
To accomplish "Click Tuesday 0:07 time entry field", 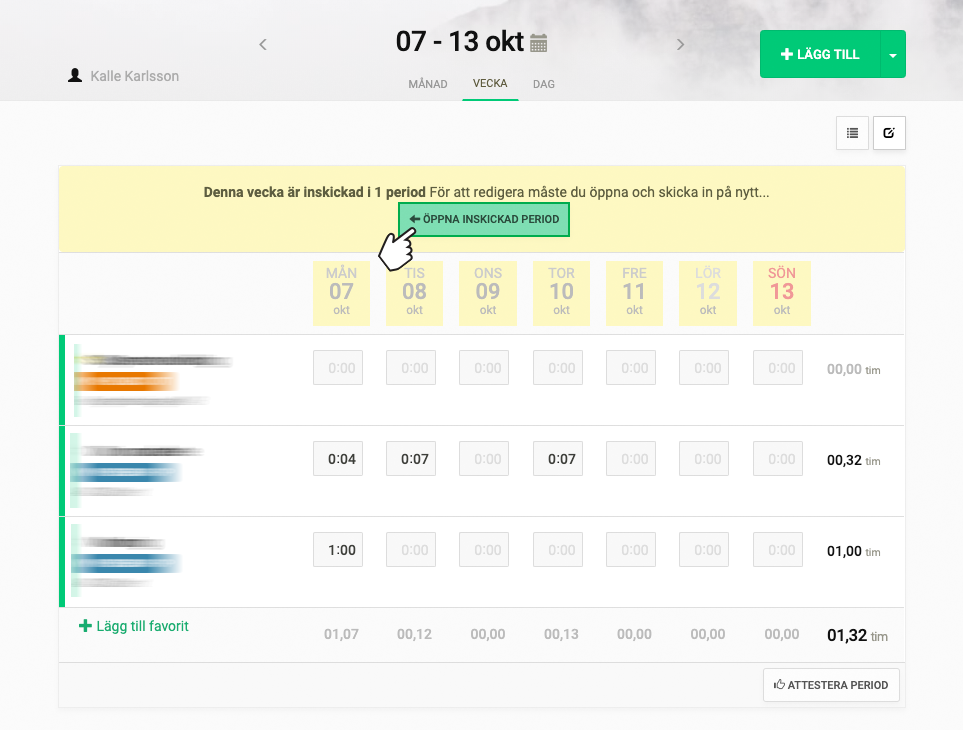I will [x=414, y=459].
